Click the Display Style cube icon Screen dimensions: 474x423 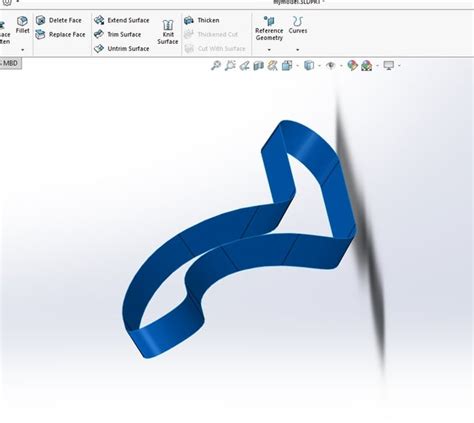point(309,65)
